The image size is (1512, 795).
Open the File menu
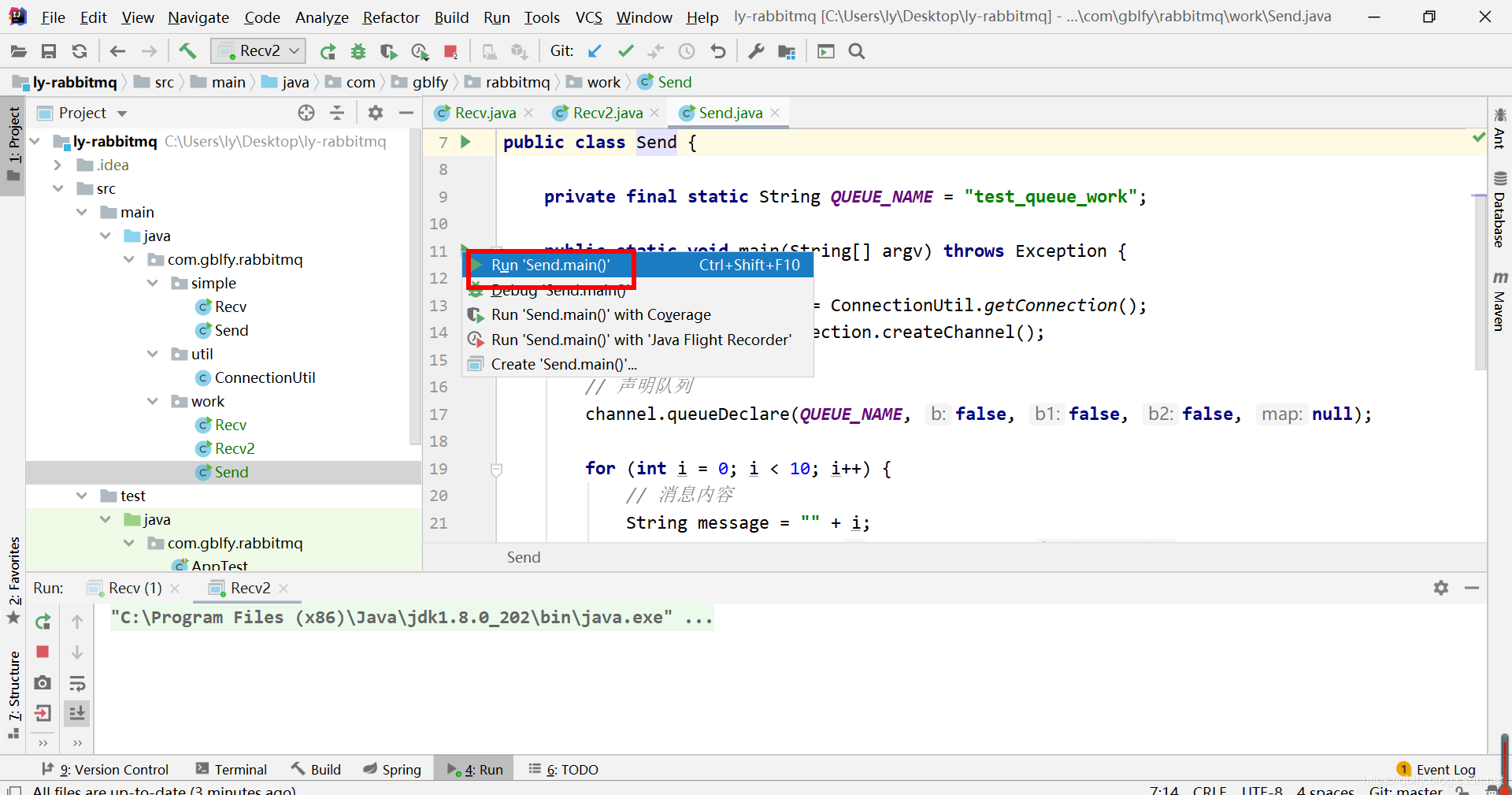(53, 17)
